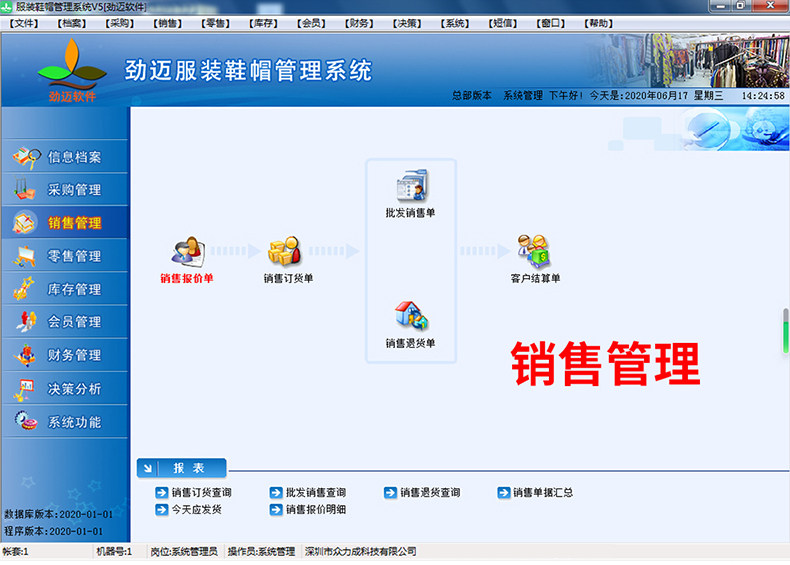Open the 决策 menu
790x565 pixels.
click(x=407, y=23)
